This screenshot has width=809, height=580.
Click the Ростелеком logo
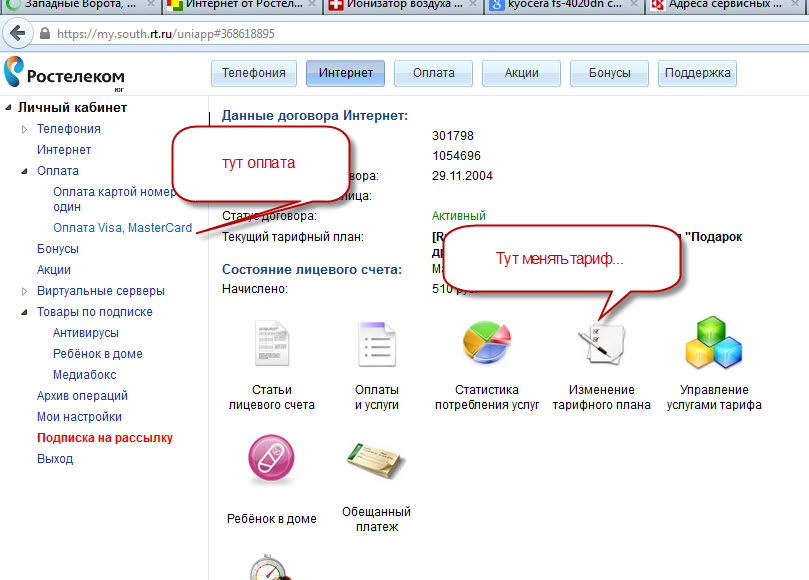pyautogui.click(x=64, y=73)
